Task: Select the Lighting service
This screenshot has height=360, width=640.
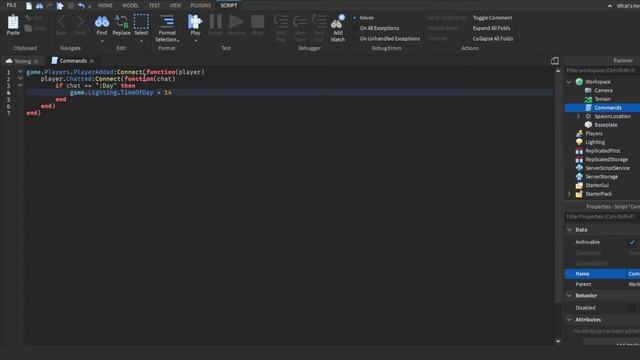Action: click(595, 142)
